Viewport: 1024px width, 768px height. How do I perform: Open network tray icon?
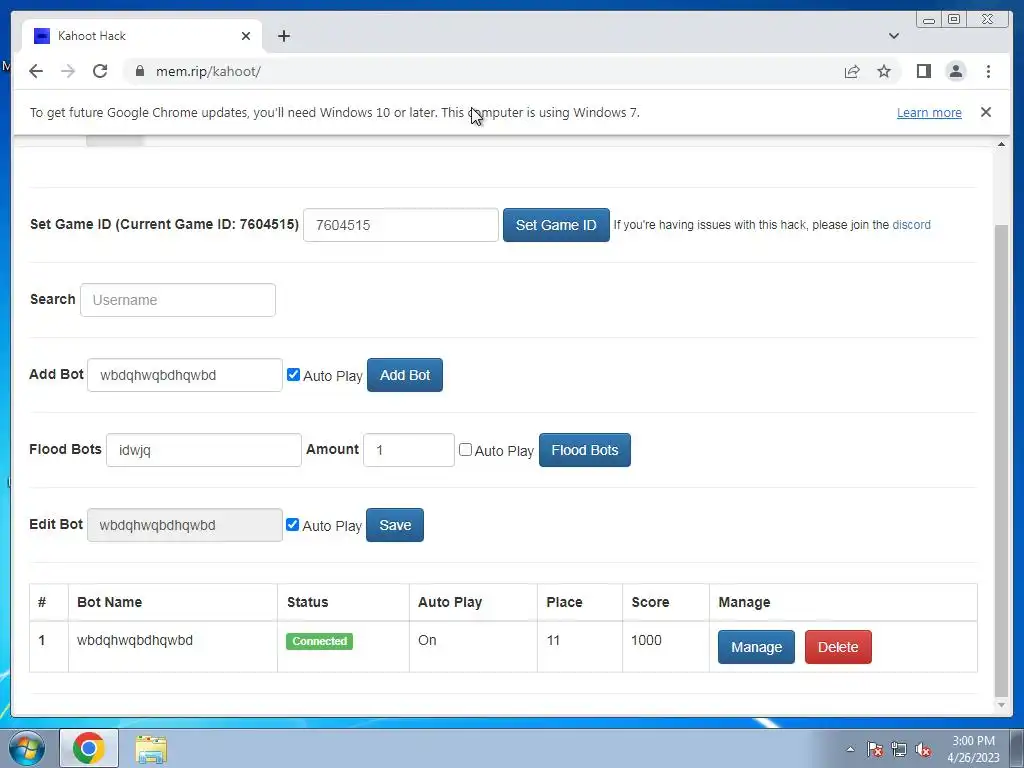(x=899, y=749)
